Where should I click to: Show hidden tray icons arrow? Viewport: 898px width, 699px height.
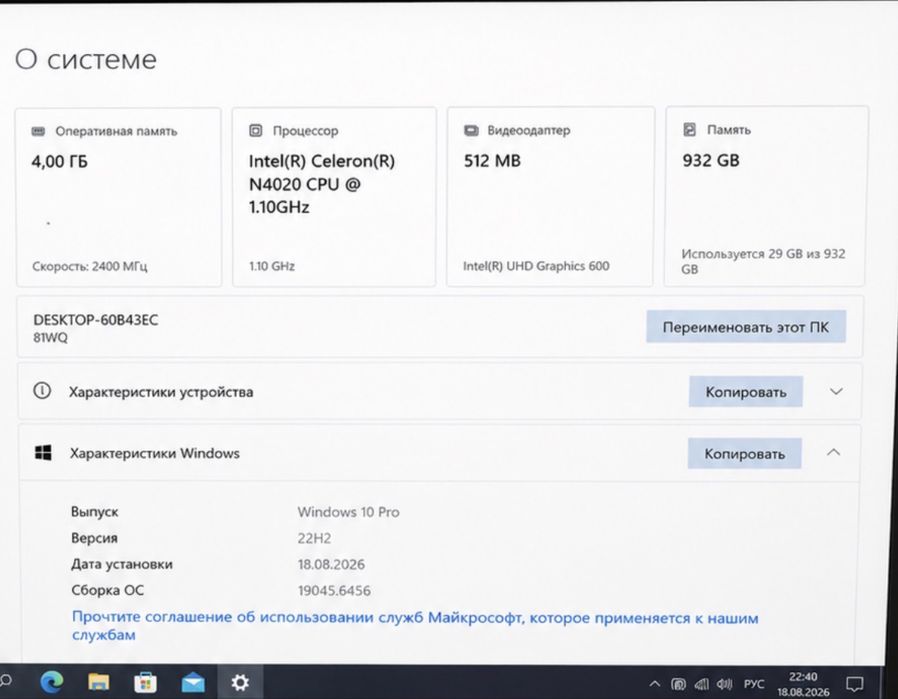655,684
